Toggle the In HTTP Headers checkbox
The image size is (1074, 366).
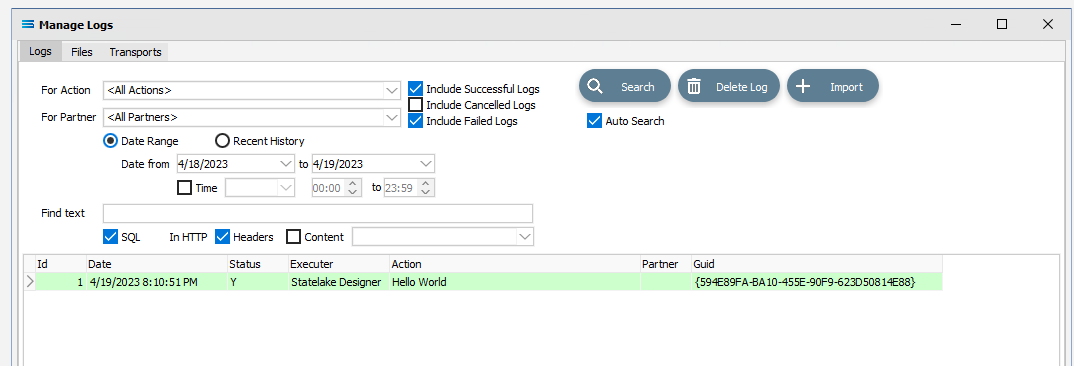point(222,236)
